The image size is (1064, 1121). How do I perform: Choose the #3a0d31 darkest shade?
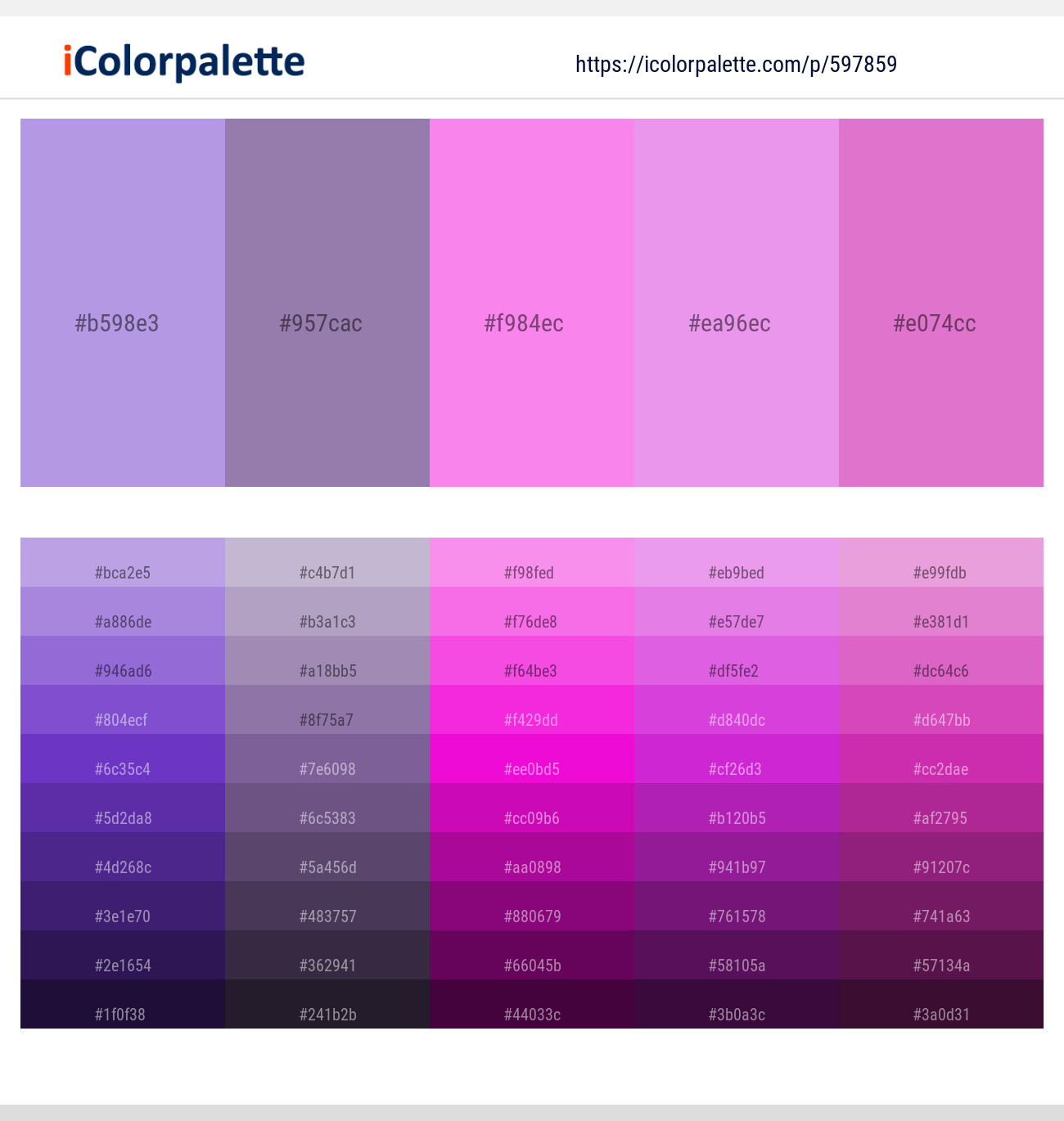pyautogui.click(x=941, y=1004)
